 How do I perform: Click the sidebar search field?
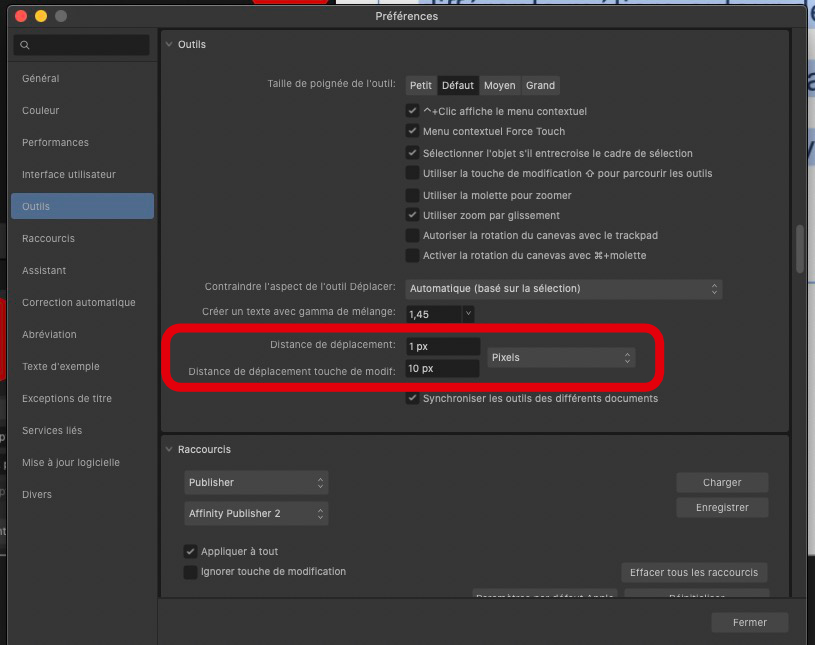82,45
